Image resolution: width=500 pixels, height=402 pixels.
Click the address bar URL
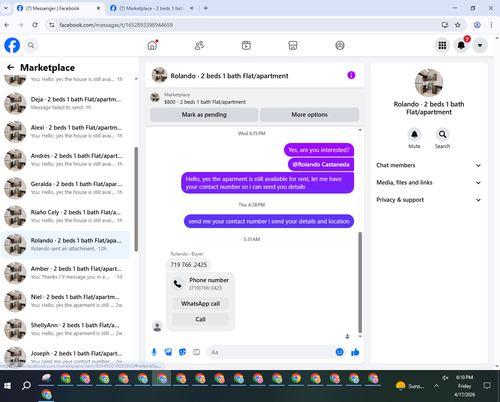click(116, 25)
